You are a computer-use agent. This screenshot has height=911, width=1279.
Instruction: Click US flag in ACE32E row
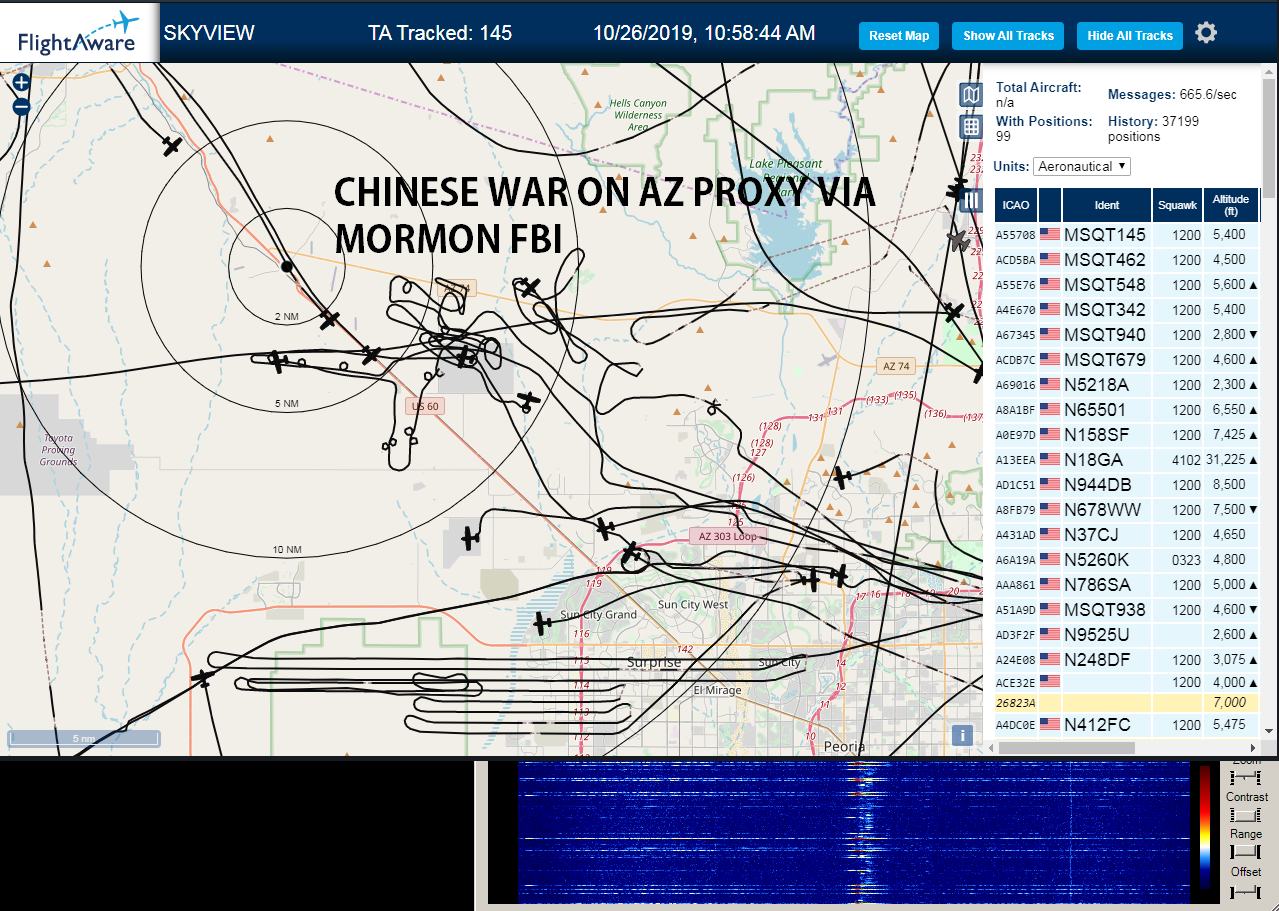(x=1050, y=682)
